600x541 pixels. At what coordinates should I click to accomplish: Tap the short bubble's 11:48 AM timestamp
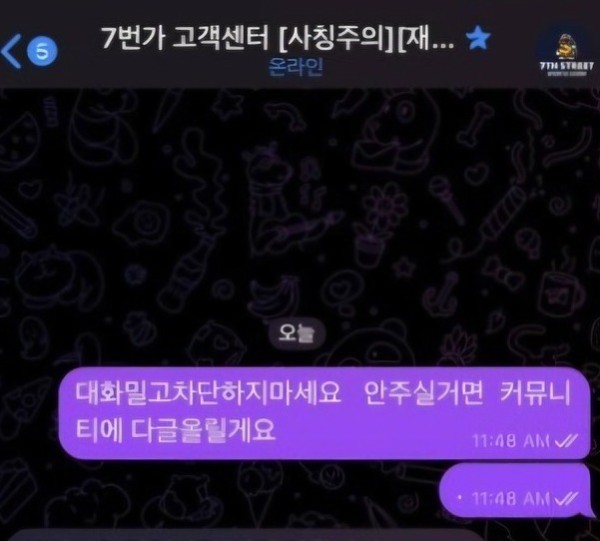point(511,499)
